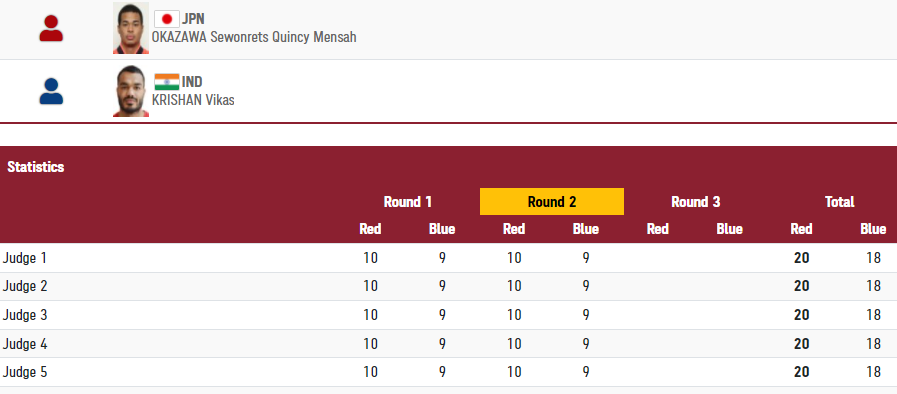This screenshot has width=897, height=394.
Task: Open OKAZAWA's athlete photo
Action: 131,28
